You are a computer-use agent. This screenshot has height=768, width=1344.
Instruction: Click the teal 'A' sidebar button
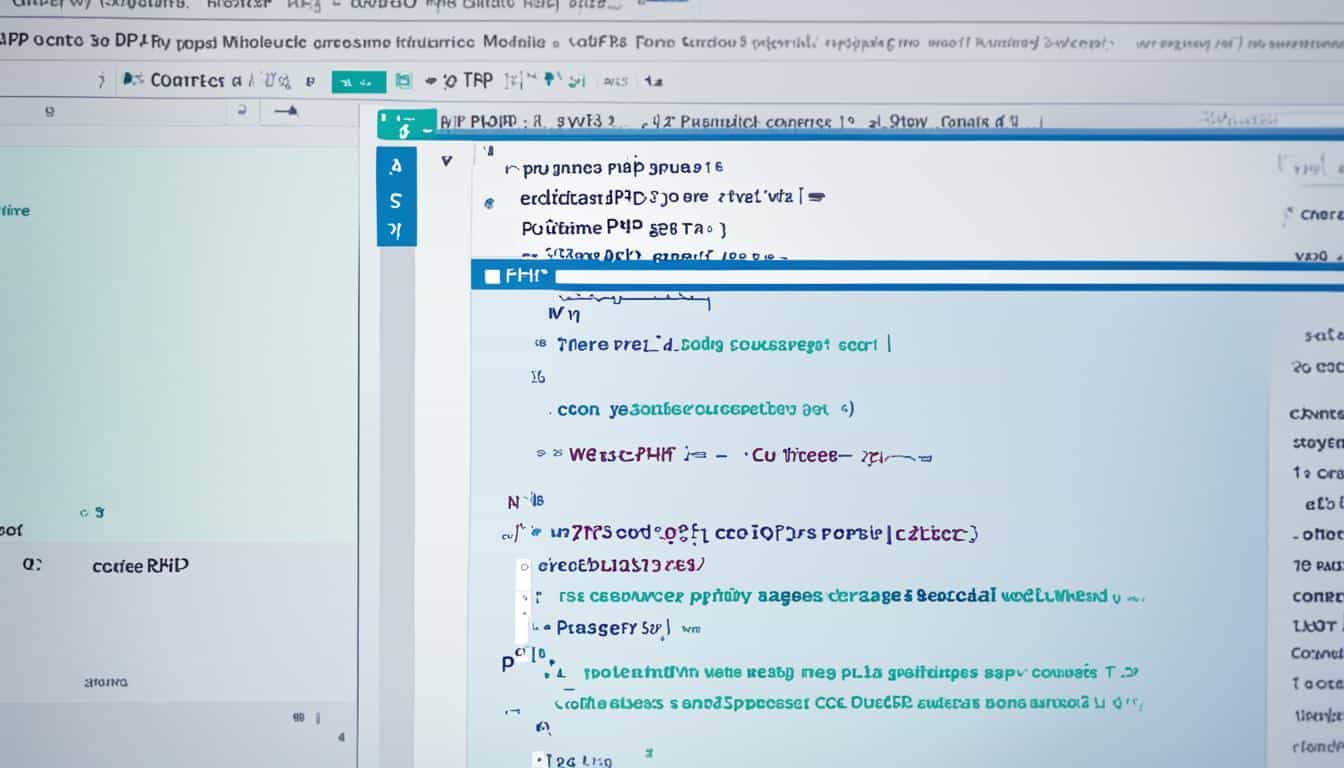click(x=395, y=165)
